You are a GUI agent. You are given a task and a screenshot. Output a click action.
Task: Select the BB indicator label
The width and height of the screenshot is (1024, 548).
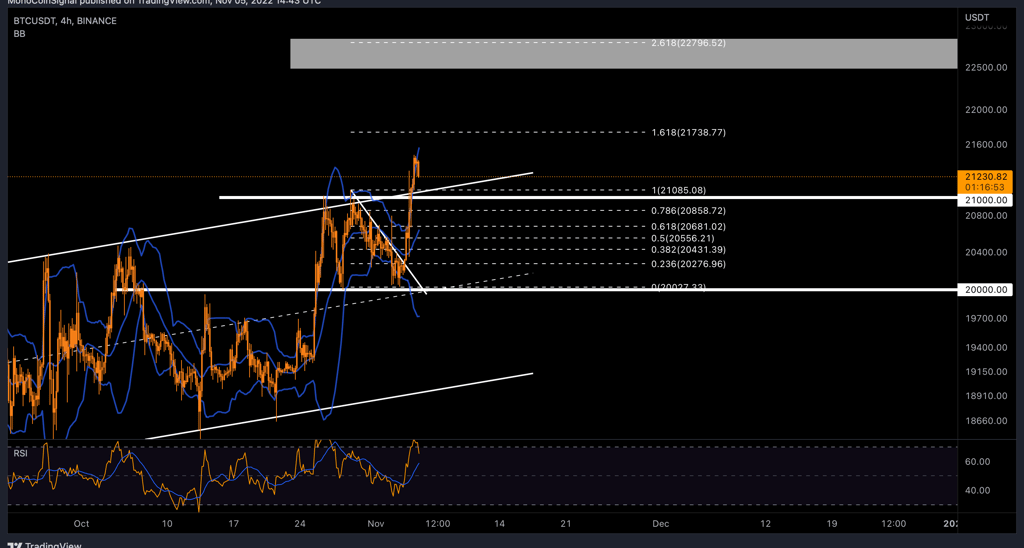tap(20, 33)
